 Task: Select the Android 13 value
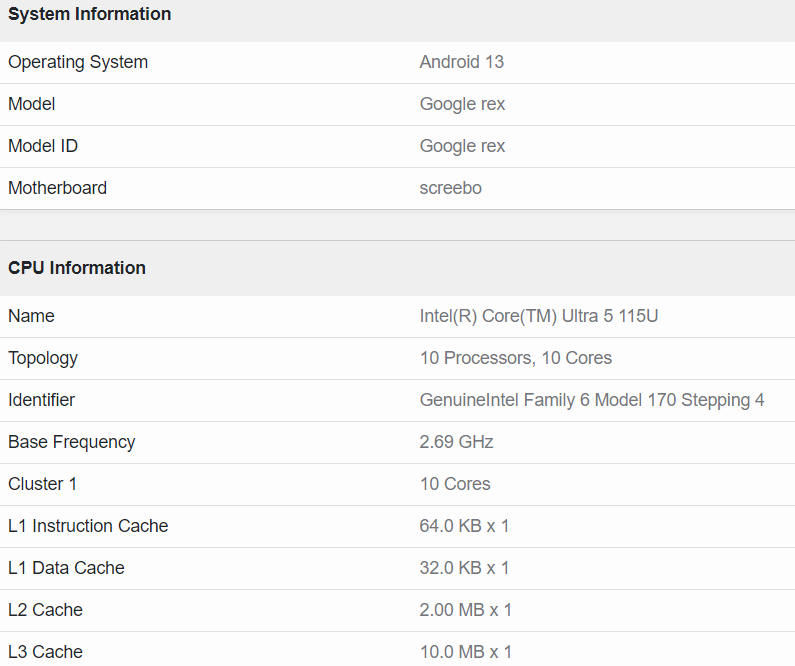[461, 62]
